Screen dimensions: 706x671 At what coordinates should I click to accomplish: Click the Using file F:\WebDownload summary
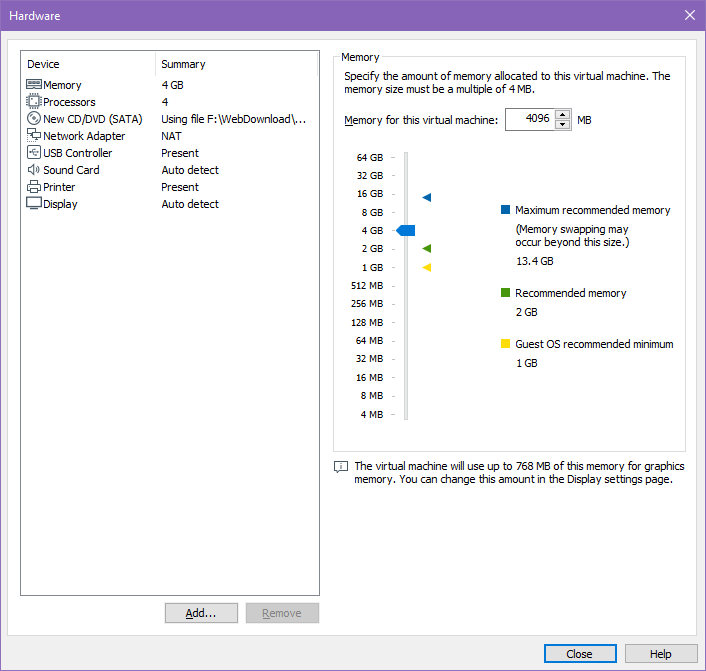pos(233,119)
